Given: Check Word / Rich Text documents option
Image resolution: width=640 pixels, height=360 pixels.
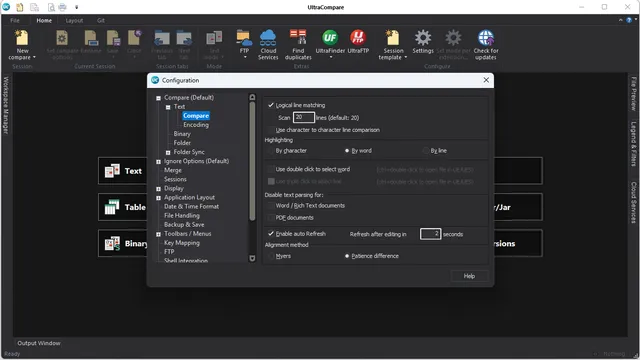Looking at the screenshot, I should (271, 205).
